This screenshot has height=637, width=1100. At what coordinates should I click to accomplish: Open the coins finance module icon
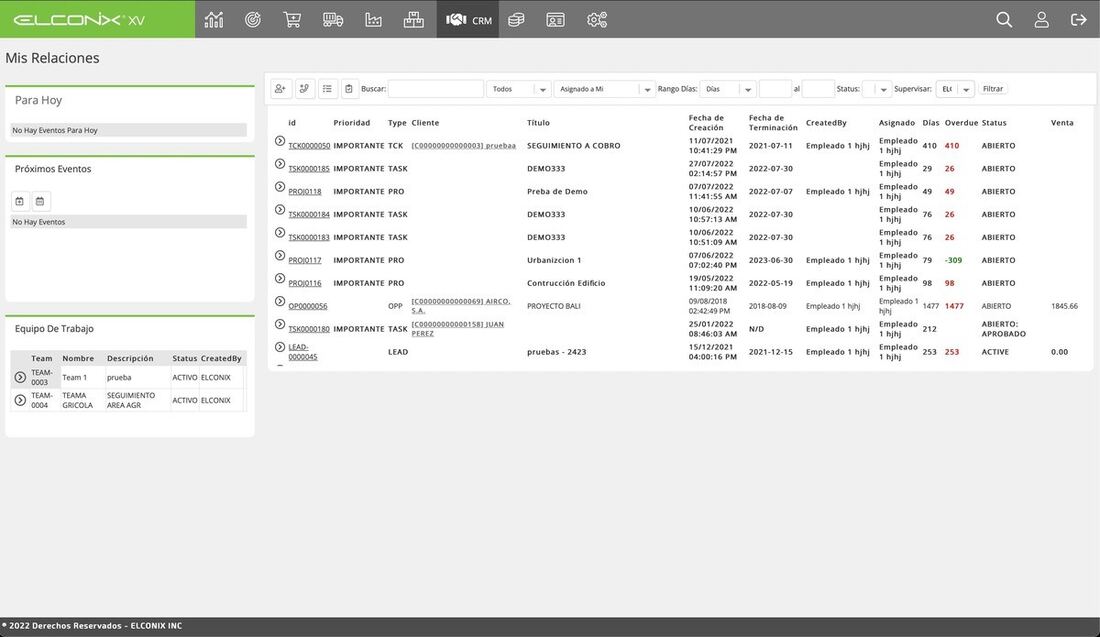[x=516, y=20]
